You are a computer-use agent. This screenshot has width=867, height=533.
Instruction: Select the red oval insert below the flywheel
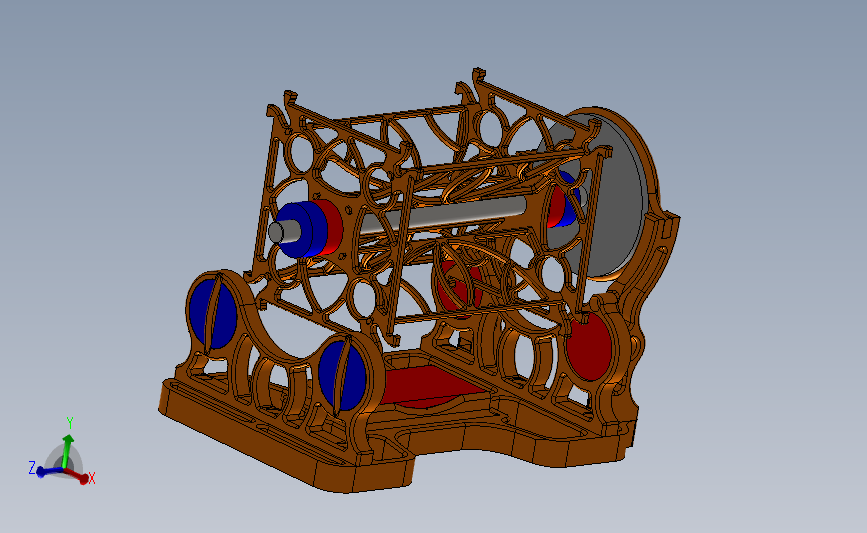[x=590, y=347]
